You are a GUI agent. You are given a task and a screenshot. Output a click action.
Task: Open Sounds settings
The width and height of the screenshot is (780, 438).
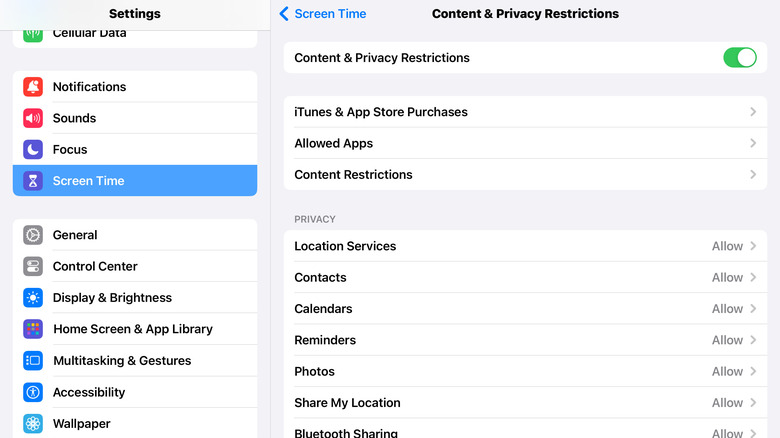[135, 118]
